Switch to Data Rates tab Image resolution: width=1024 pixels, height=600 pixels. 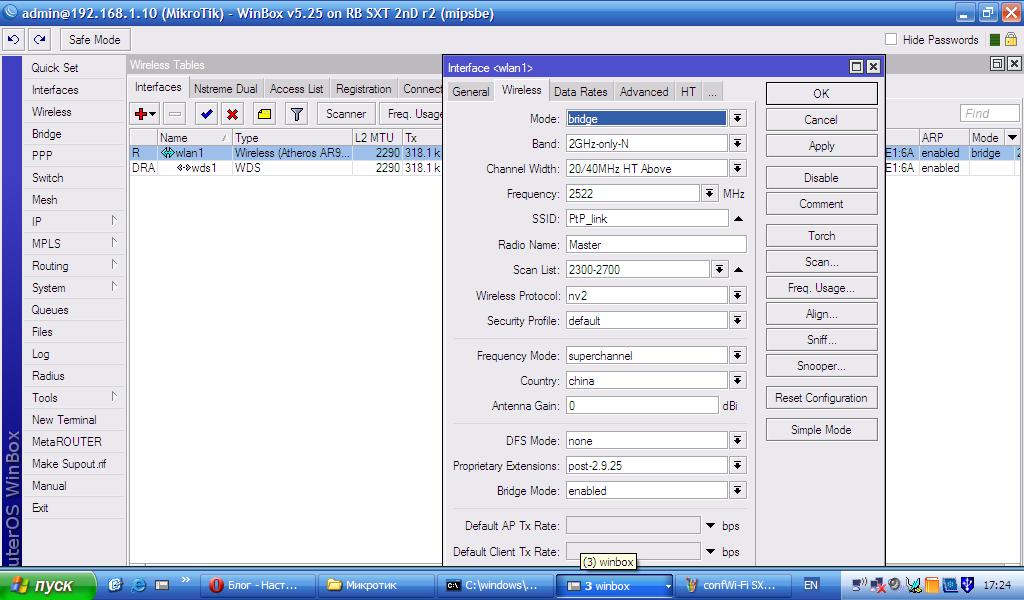click(x=581, y=92)
